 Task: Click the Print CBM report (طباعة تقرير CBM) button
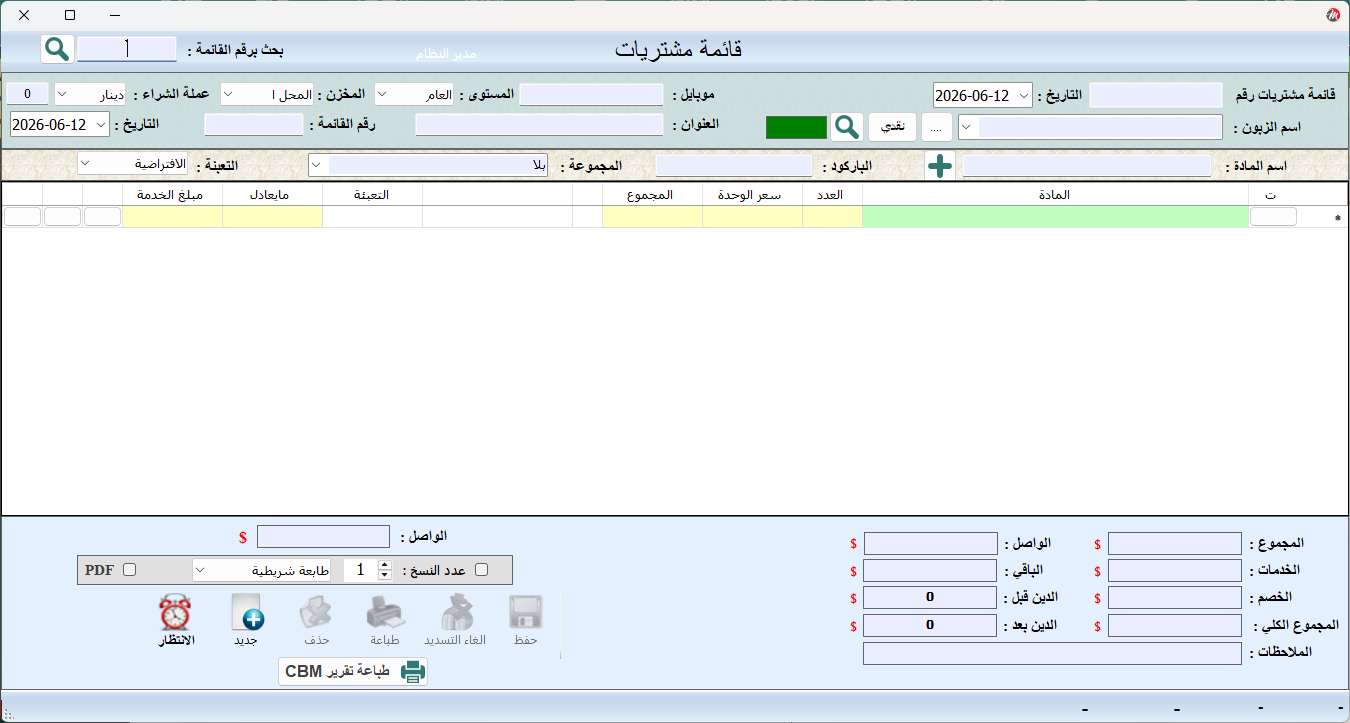[353, 672]
